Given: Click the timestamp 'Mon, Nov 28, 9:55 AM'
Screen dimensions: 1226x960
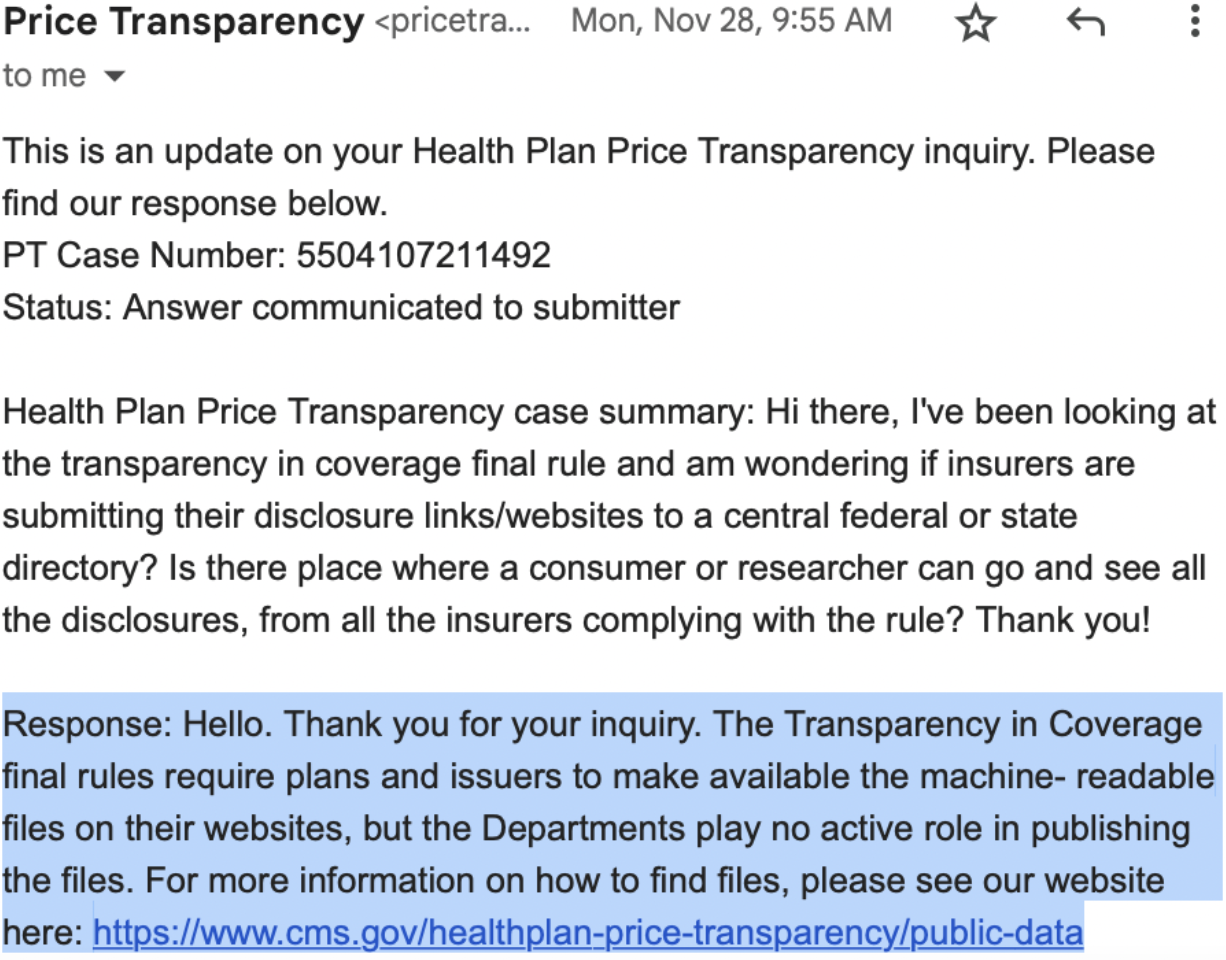Looking at the screenshot, I should click(x=731, y=21).
